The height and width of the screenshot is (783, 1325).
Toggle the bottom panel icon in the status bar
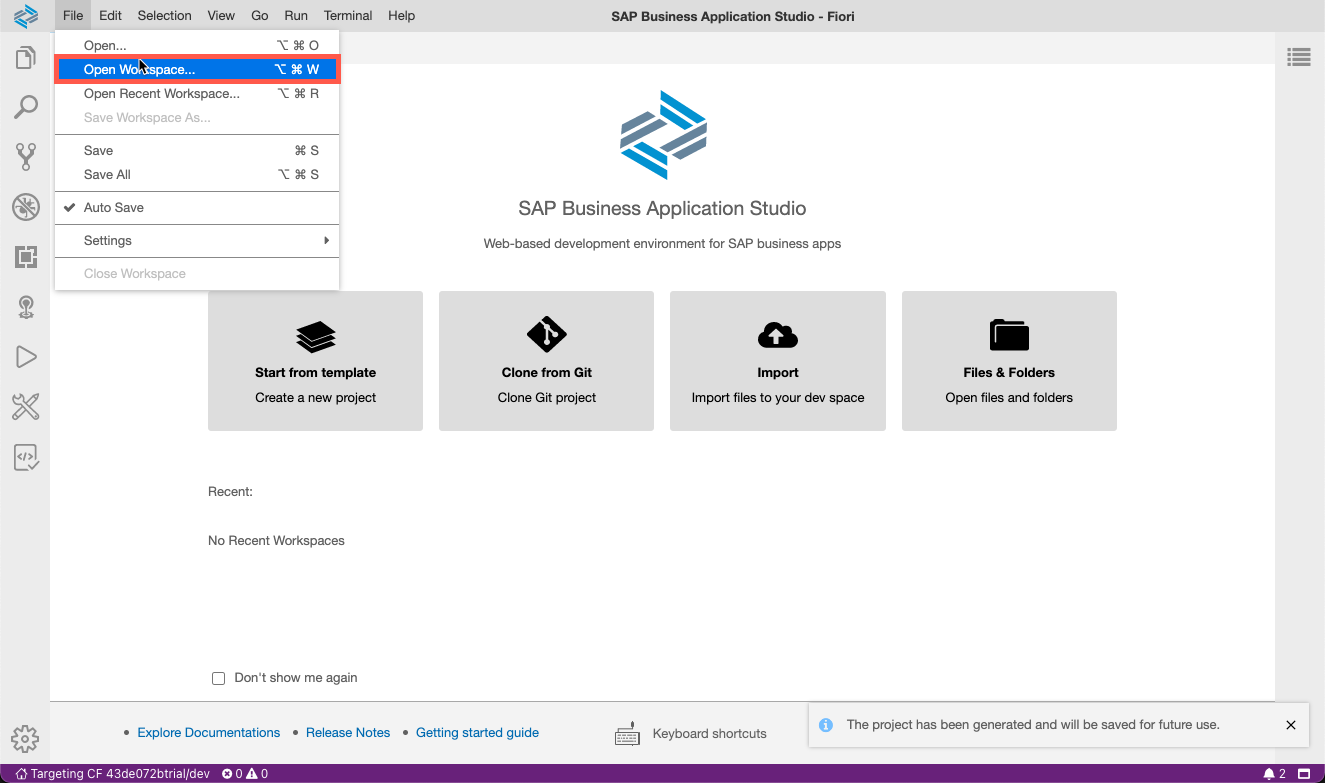point(1304,774)
